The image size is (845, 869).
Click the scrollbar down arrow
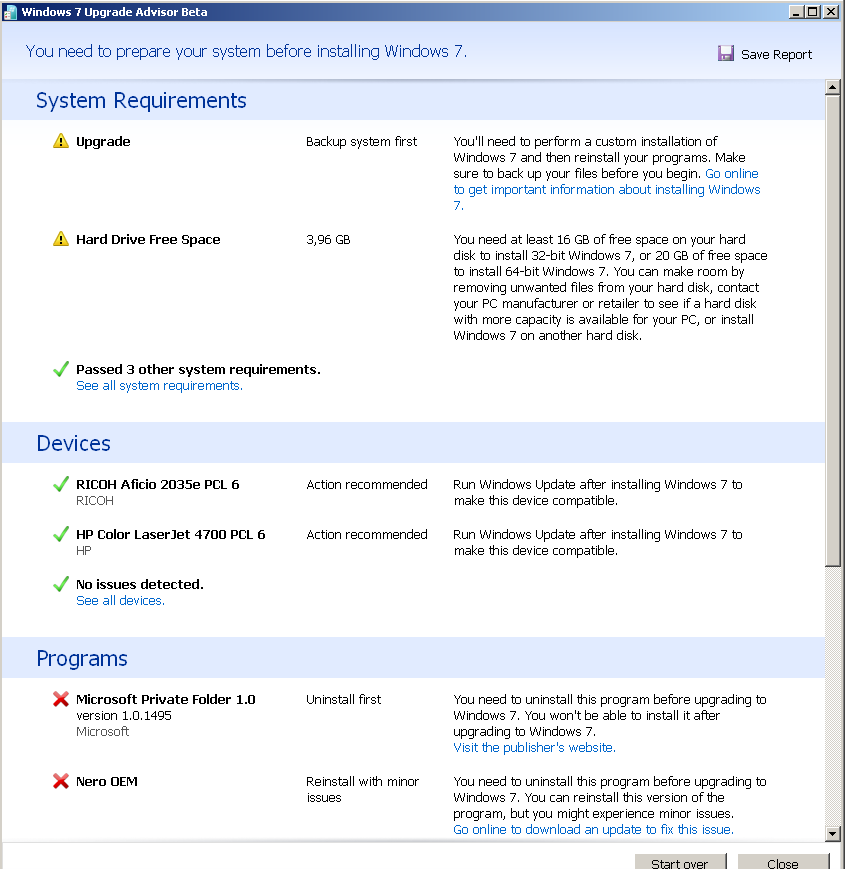coord(833,833)
